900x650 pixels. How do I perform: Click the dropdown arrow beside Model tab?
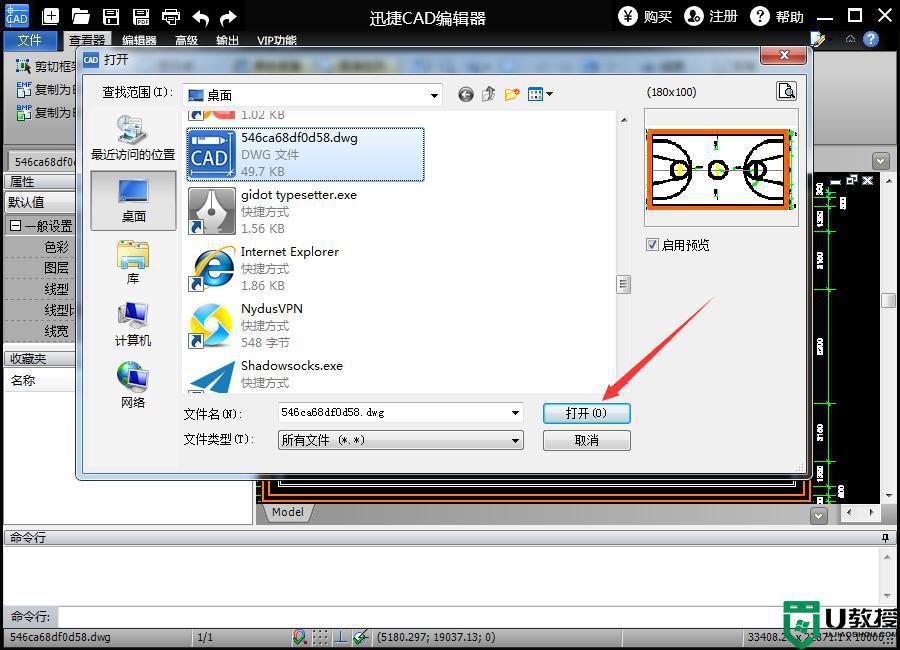click(x=818, y=516)
